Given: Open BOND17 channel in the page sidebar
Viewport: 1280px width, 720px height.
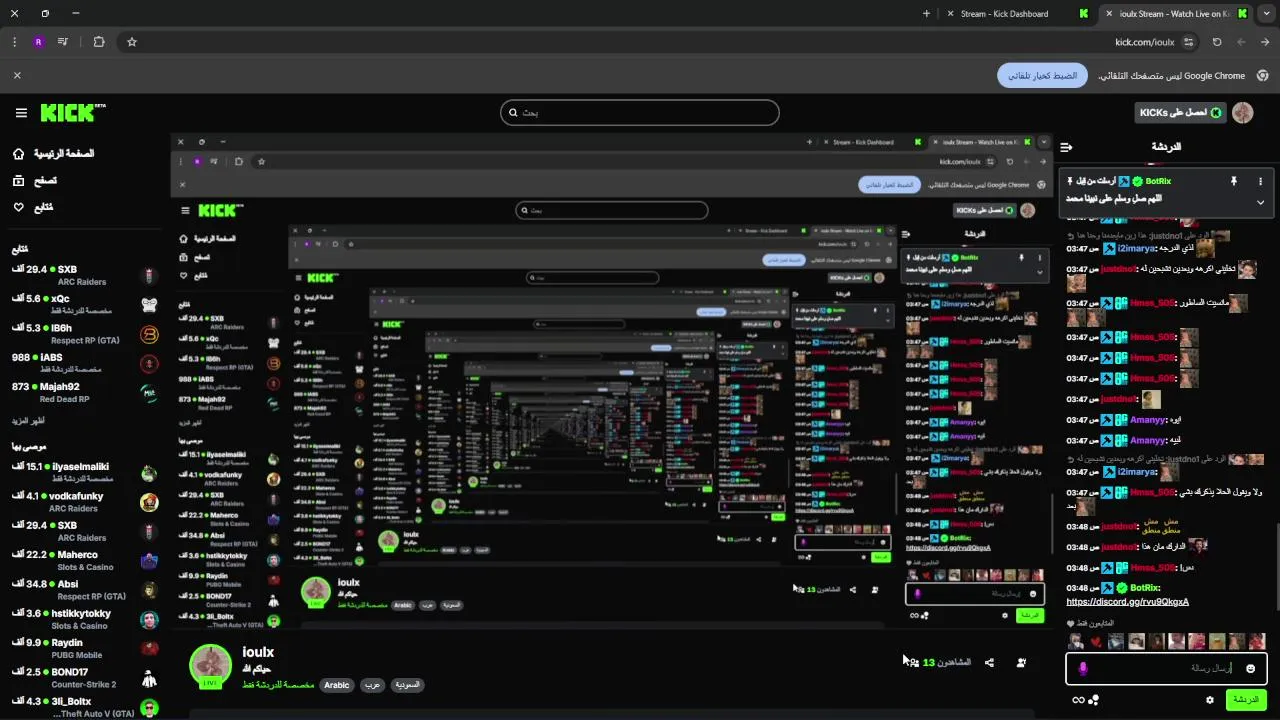Looking at the screenshot, I should [85, 678].
